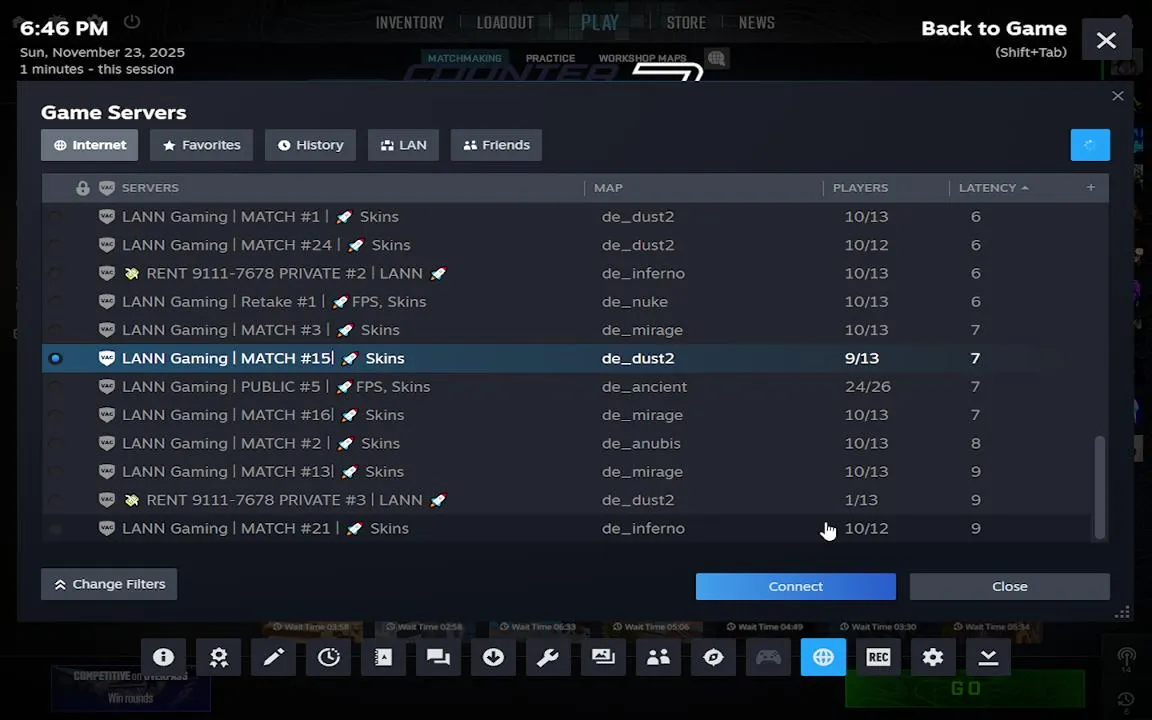Click the 24/26 players cell
The image size is (1152, 720).
[868, 386]
